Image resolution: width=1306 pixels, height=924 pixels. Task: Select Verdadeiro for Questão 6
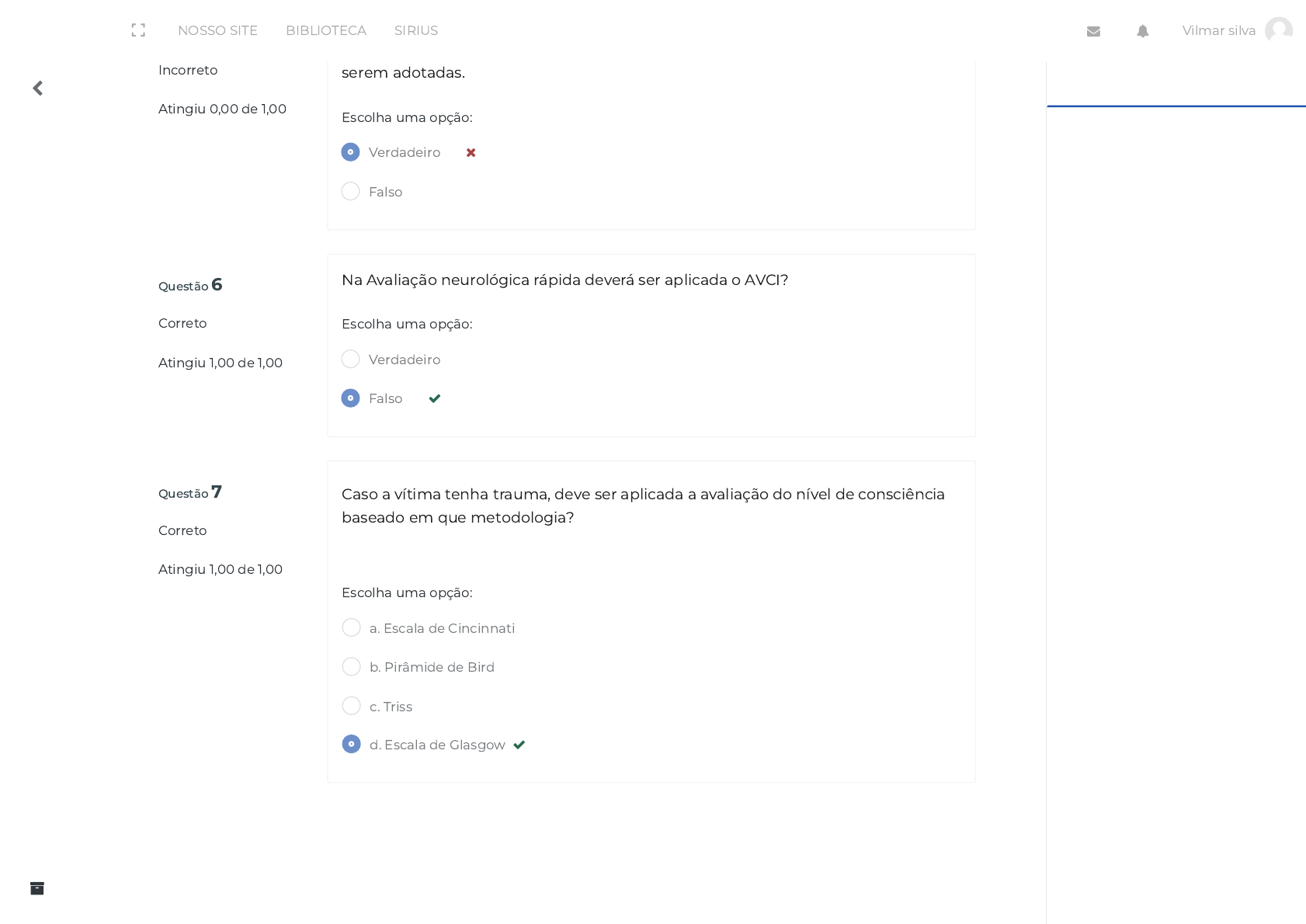click(351, 359)
